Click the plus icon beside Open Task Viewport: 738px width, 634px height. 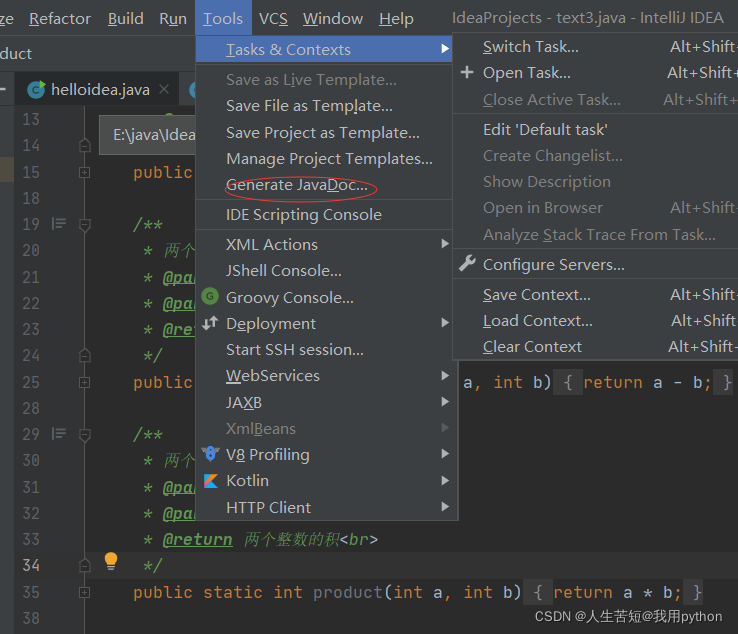(x=467, y=72)
